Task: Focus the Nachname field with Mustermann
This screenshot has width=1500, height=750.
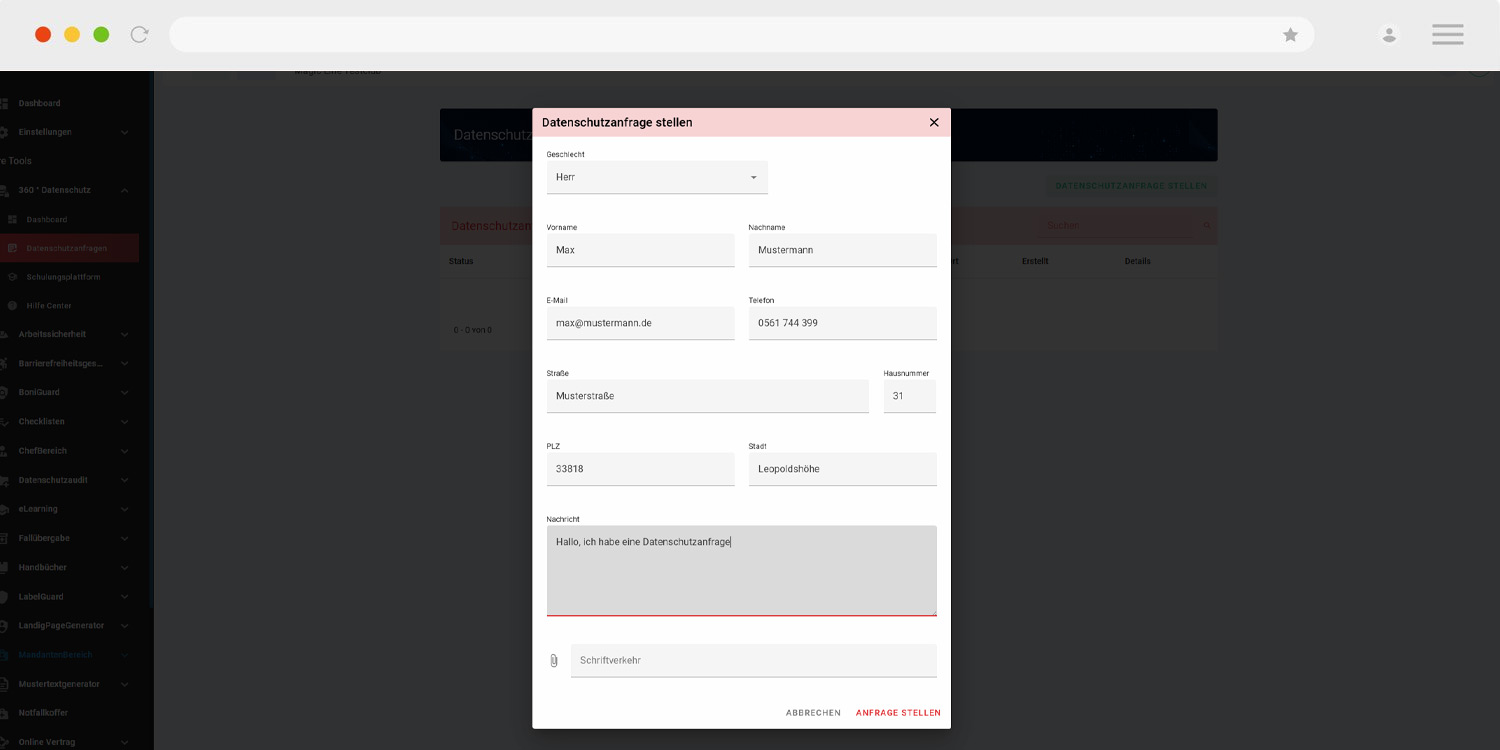Action: coord(842,250)
